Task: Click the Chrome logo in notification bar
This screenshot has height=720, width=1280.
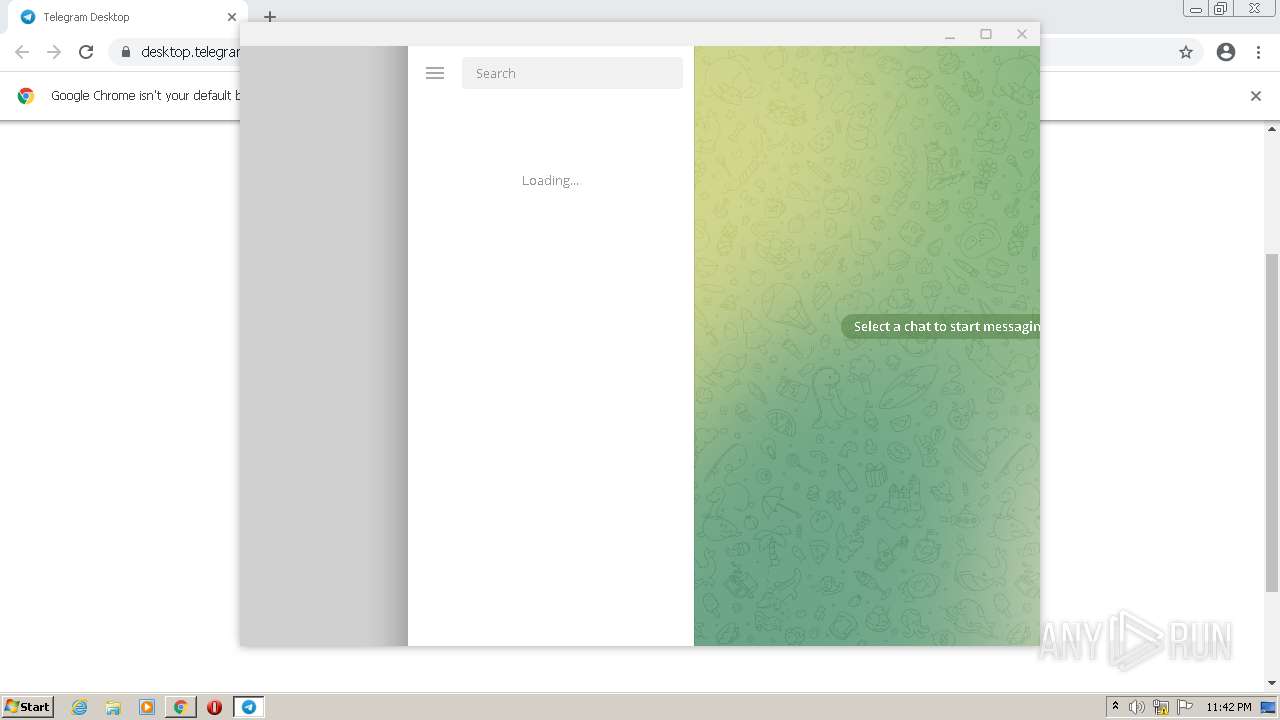Action: coord(26,96)
